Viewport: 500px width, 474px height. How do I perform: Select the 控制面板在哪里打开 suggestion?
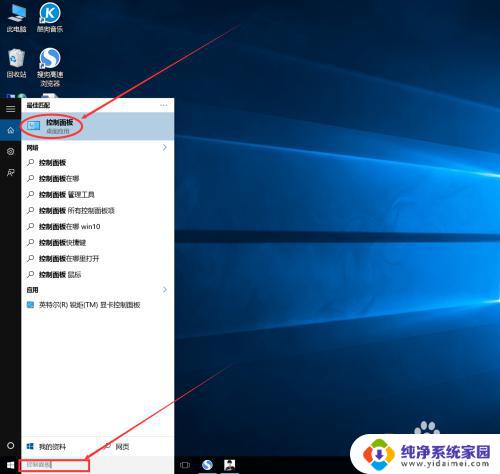pos(98,259)
